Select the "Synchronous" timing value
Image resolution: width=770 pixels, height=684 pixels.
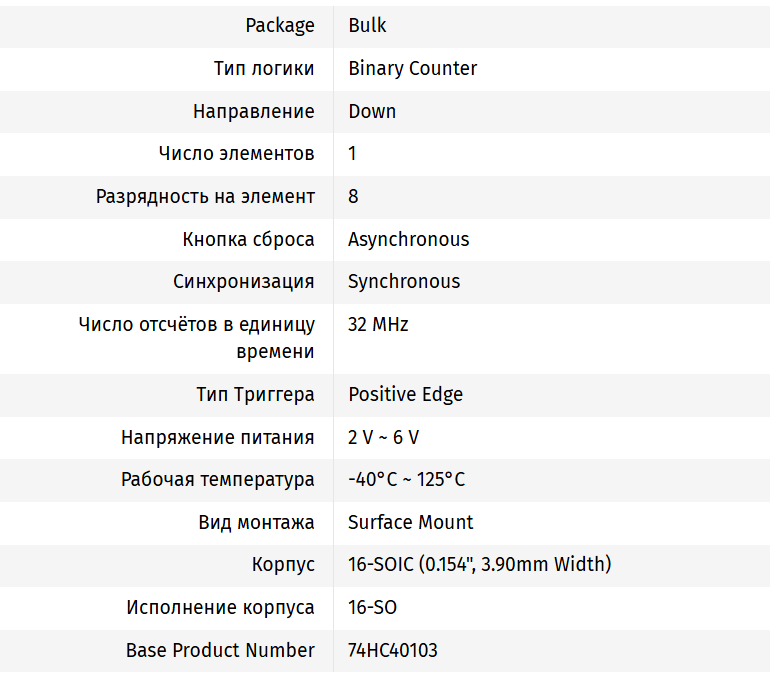pos(404,281)
